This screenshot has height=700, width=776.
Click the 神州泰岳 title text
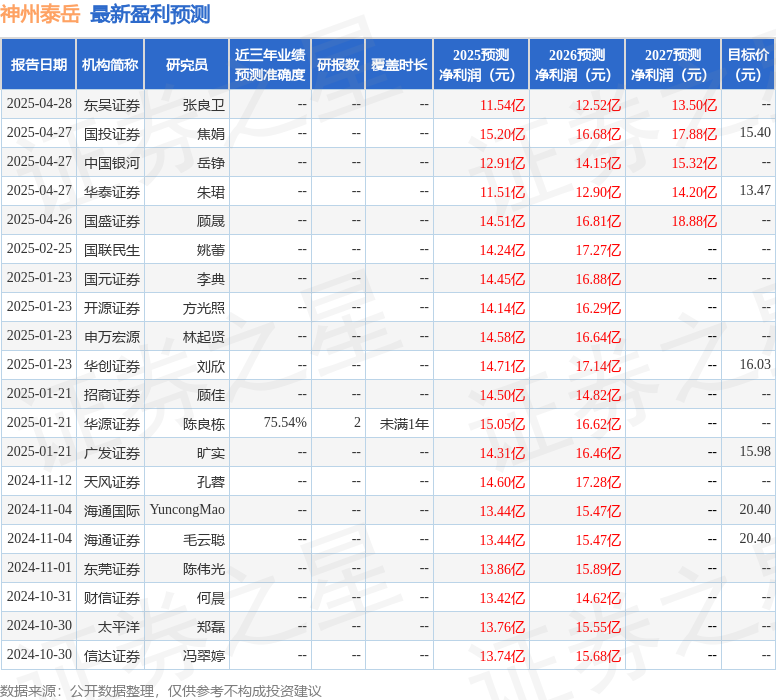pyautogui.click(x=40, y=13)
